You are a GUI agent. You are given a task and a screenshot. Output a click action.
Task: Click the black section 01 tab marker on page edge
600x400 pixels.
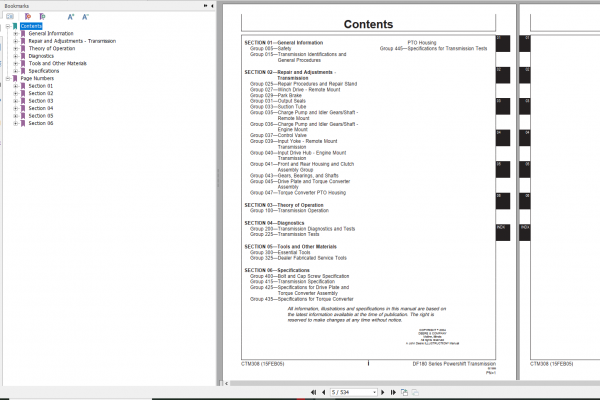click(503, 44)
